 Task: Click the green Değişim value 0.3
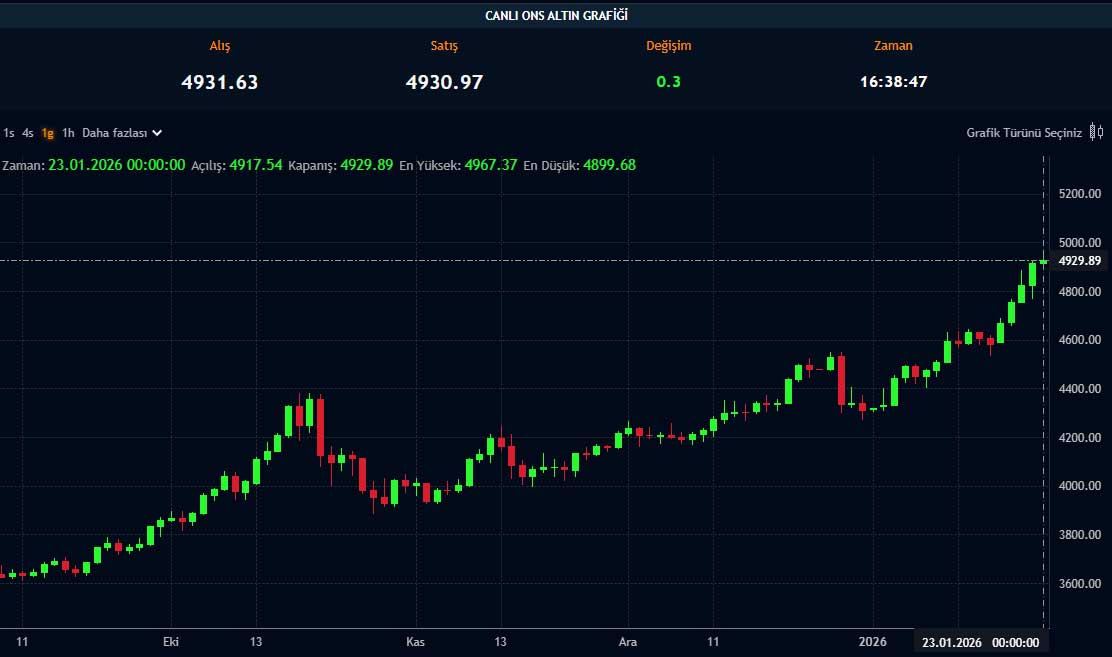point(668,82)
